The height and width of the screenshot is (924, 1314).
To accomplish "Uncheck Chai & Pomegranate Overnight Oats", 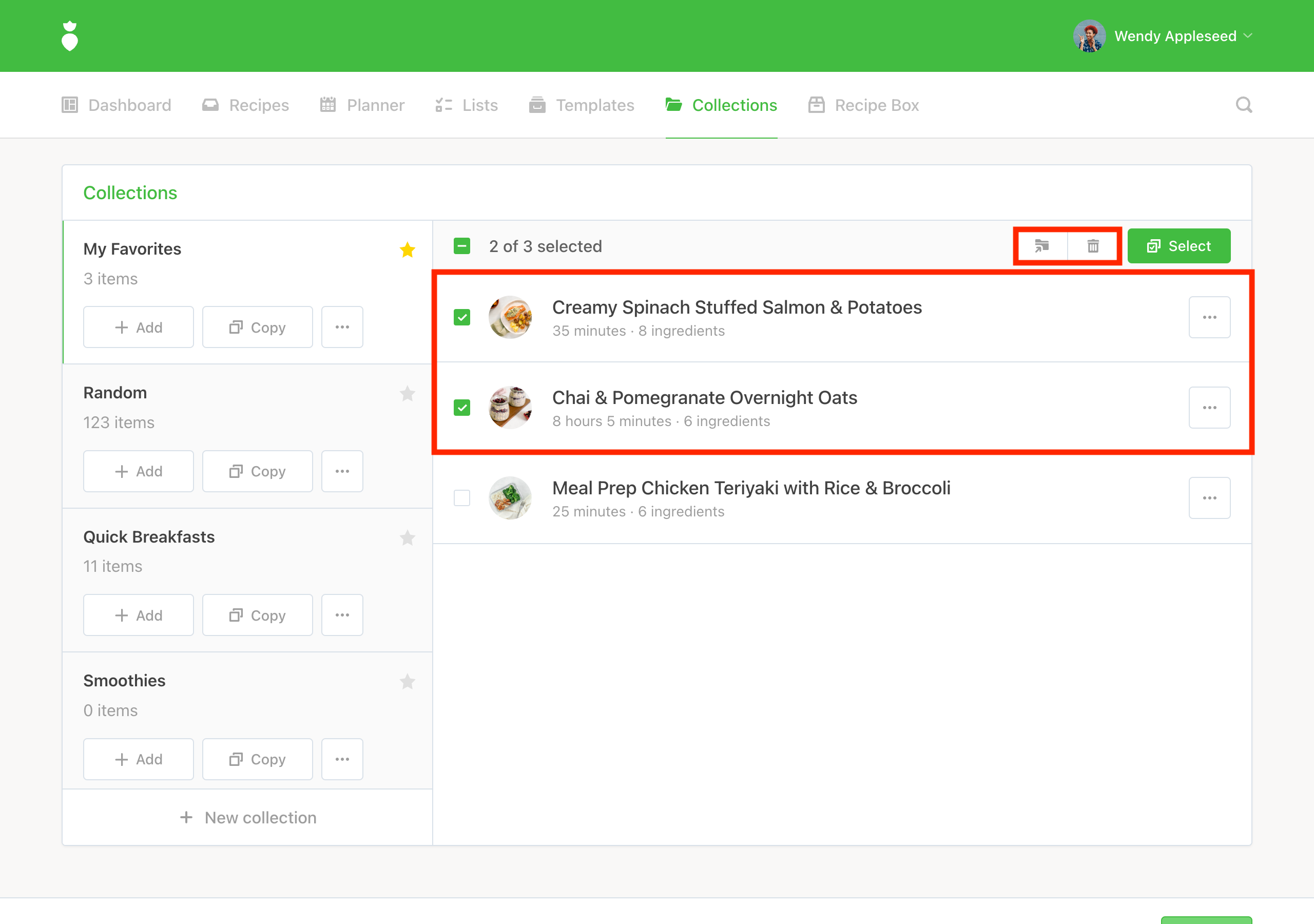I will [462, 408].
